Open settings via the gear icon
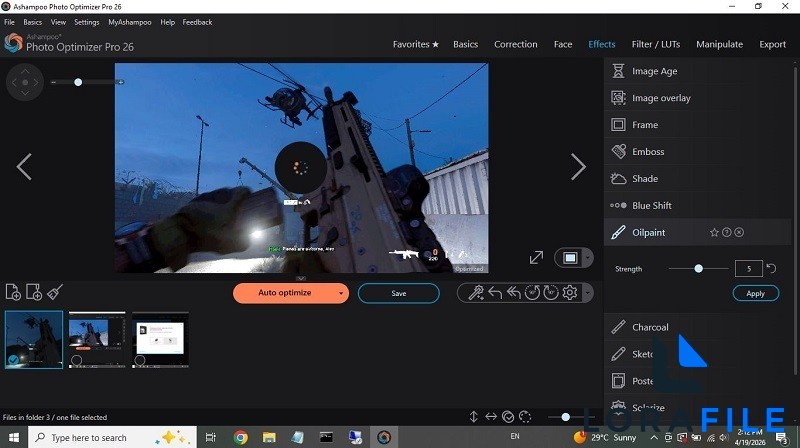 [x=570, y=293]
